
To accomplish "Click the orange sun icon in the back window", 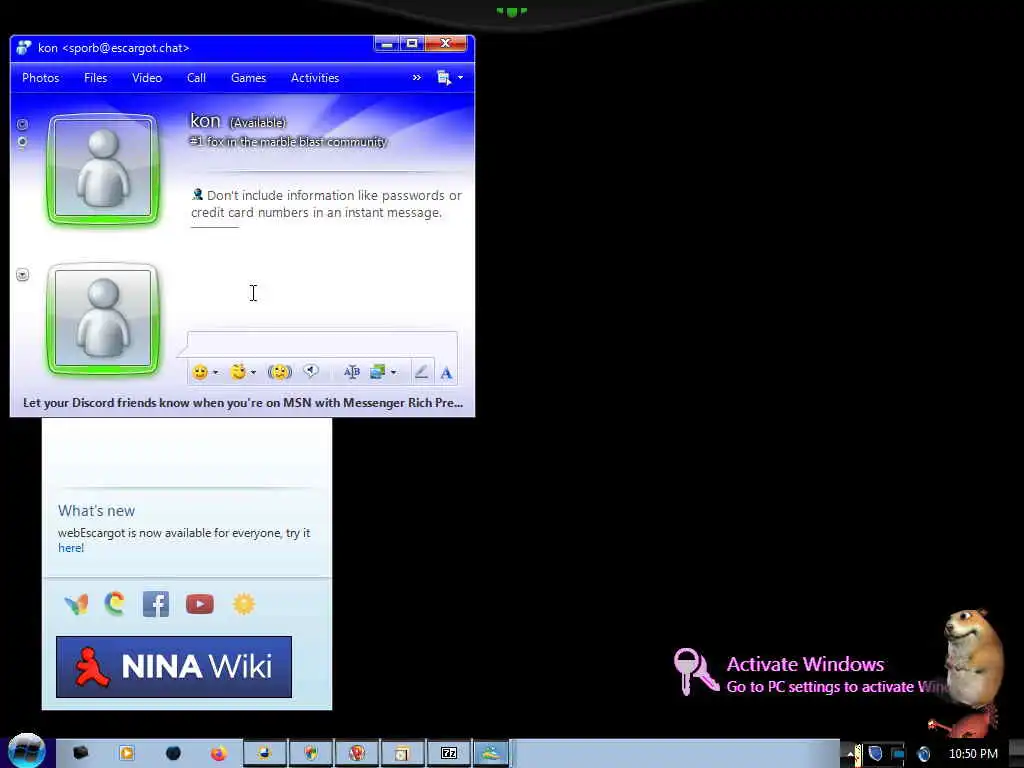I will [244, 603].
